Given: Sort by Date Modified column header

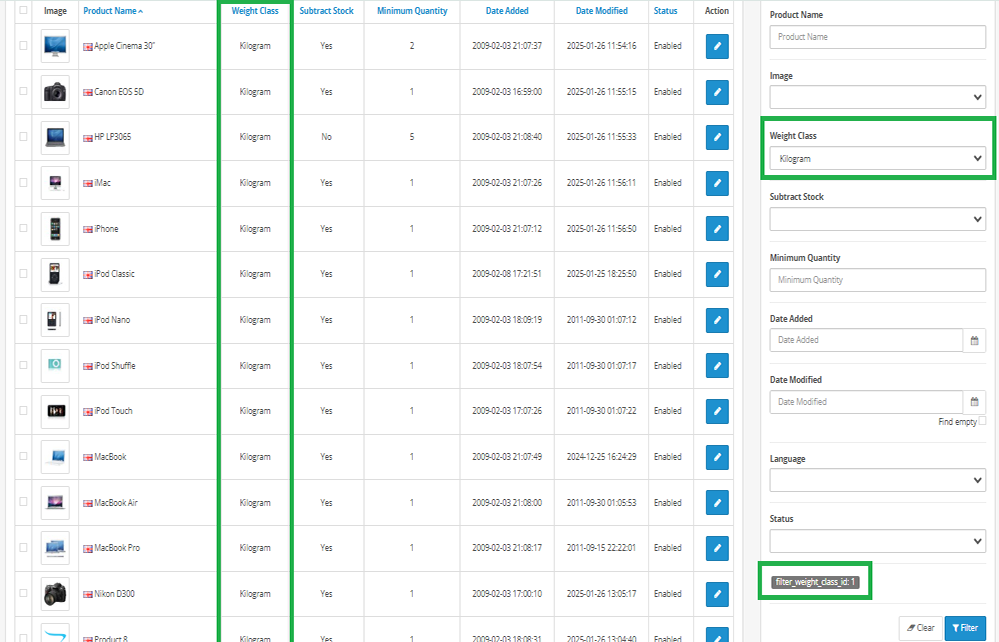Looking at the screenshot, I should [601, 11].
